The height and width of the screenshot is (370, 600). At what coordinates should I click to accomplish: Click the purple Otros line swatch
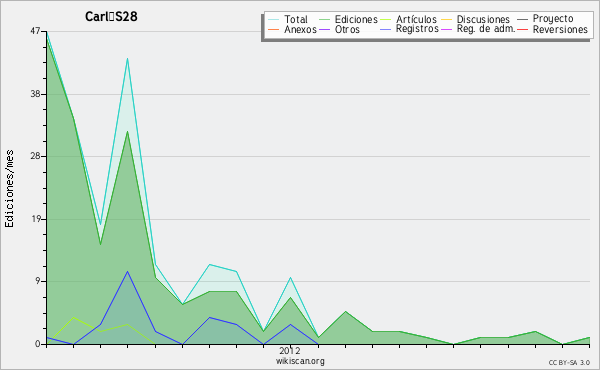click(324, 29)
